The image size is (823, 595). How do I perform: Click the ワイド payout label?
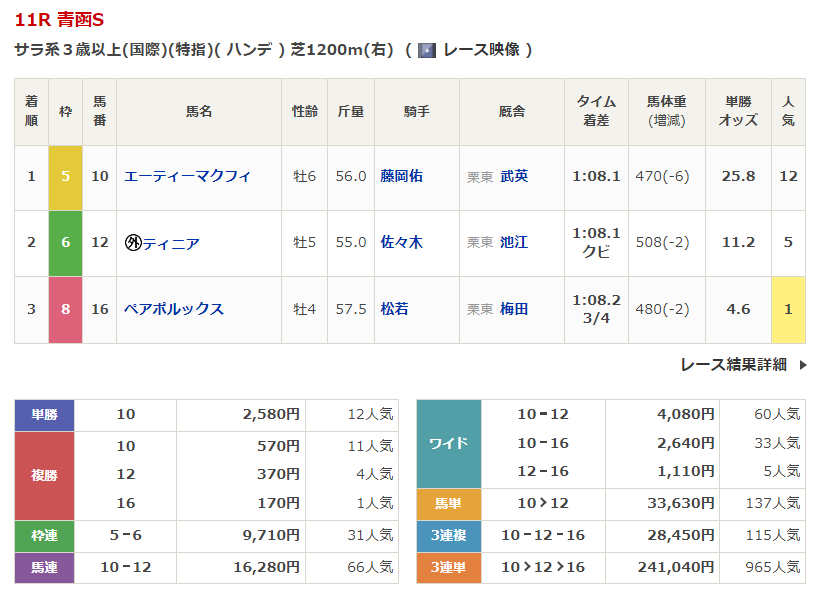tap(449, 444)
